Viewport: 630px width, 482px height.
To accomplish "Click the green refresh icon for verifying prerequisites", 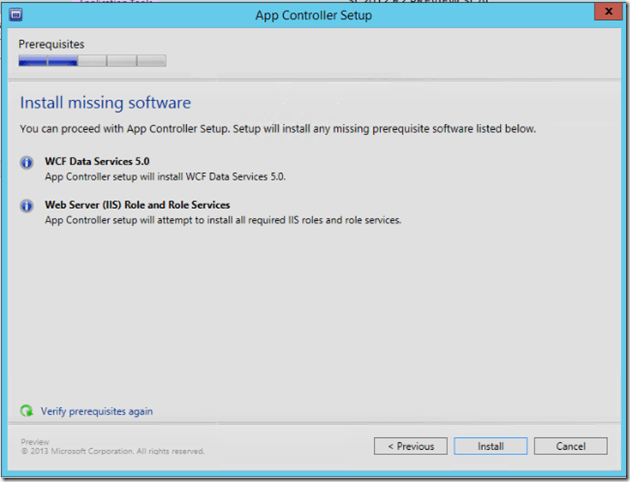I will [x=26, y=411].
